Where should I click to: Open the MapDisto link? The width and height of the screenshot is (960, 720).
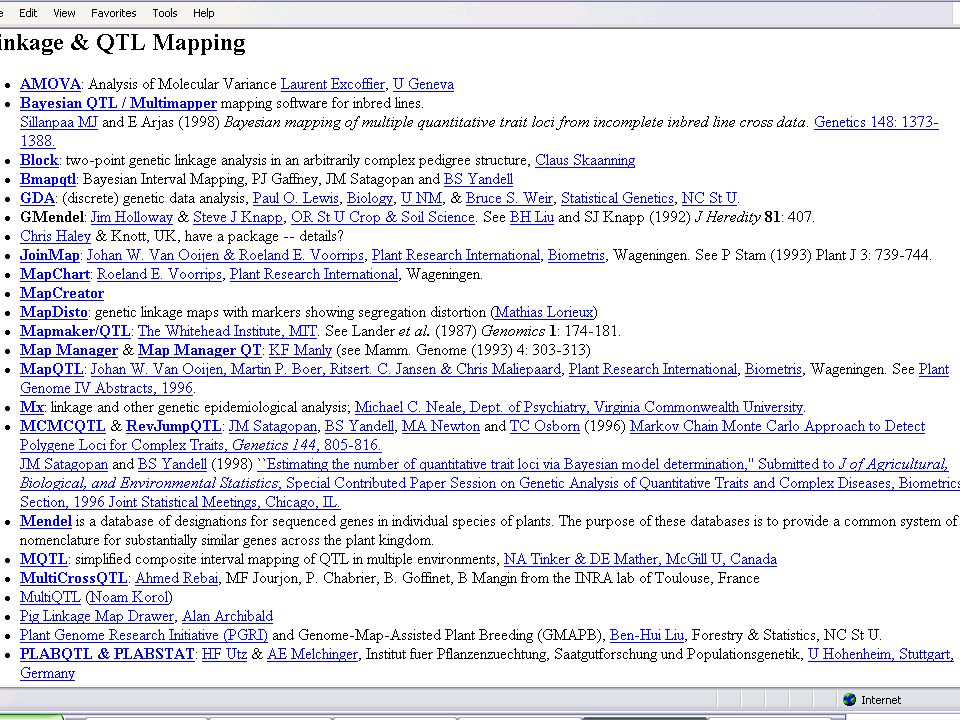[53, 312]
